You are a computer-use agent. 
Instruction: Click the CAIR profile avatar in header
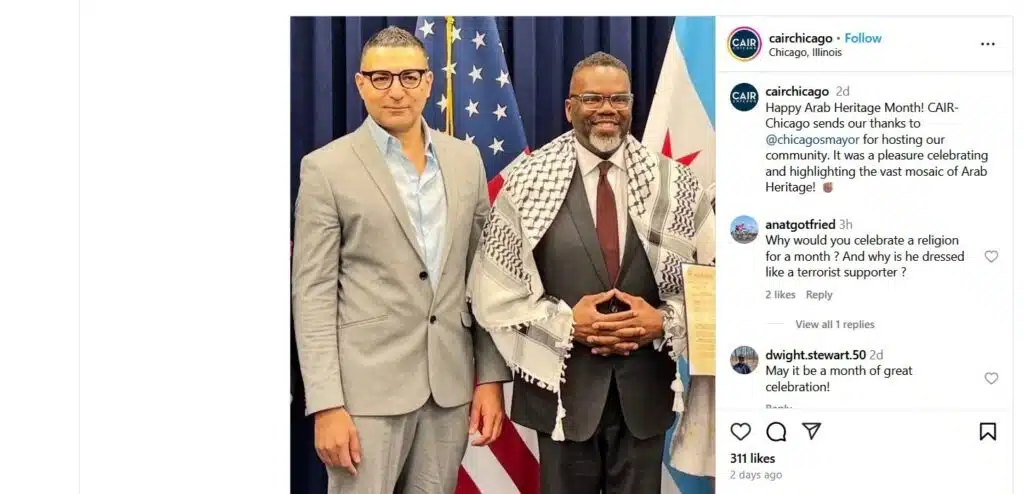(x=744, y=44)
